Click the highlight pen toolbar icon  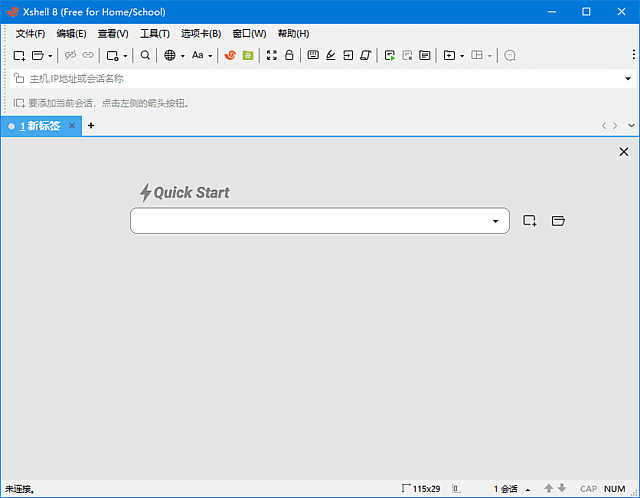(x=330, y=56)
